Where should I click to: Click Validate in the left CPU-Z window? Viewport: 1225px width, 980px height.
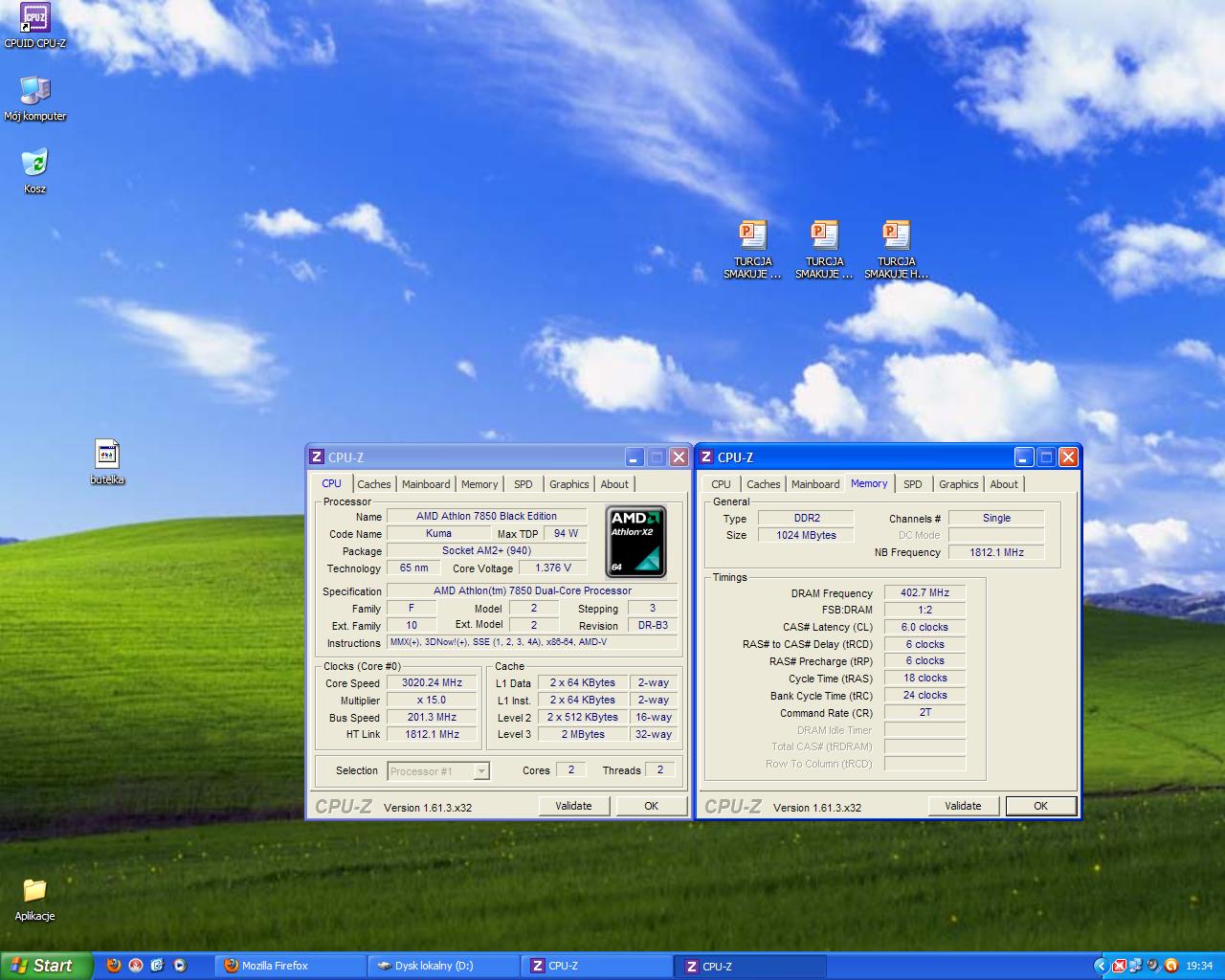point(574,806)
